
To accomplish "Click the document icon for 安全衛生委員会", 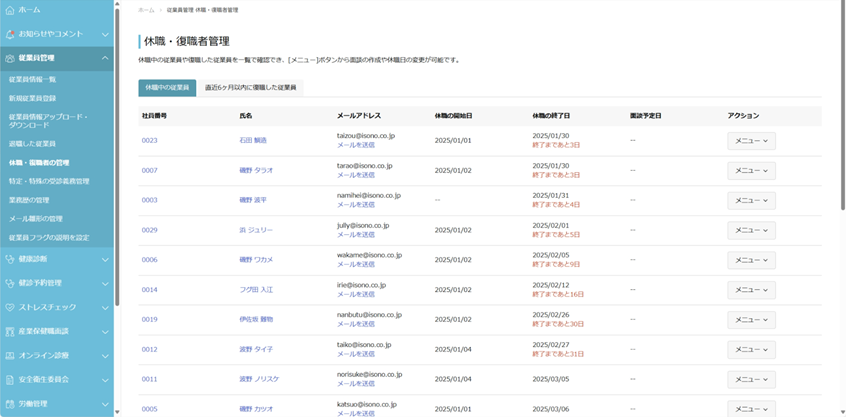I will (x=9, y=379).
